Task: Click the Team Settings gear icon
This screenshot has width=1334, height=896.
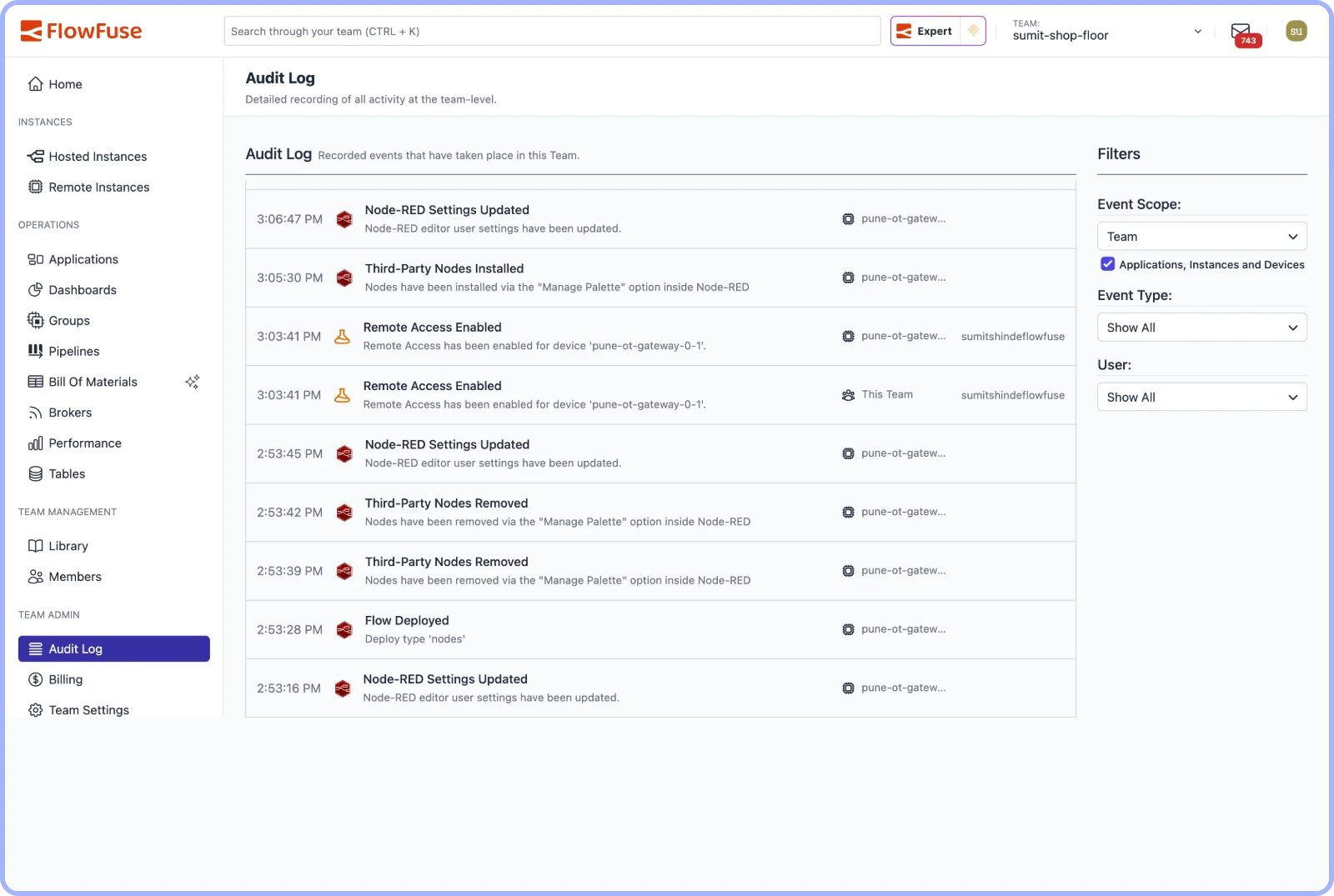Action: coord(35,710)
